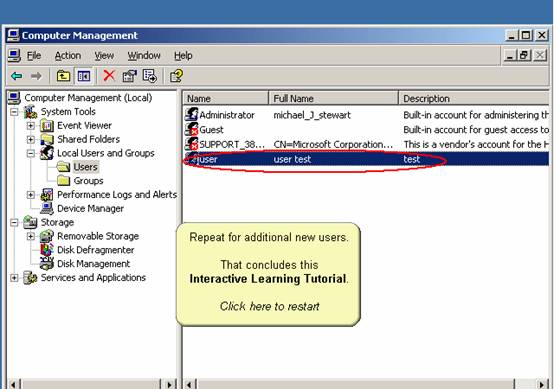Screen dimensions: 554x389
Task: Click the Back arrow toolbar icon
Action: click(16, 76)
